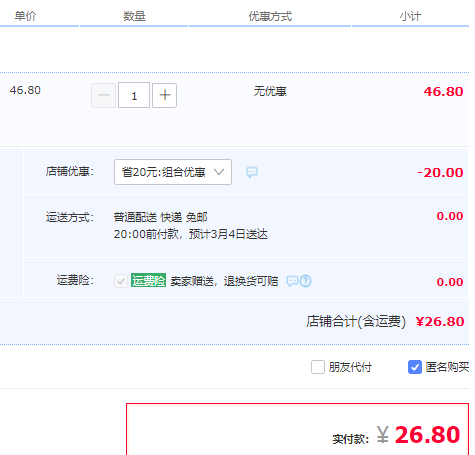Click the 朋友代付 label text
This screenshot has height=455, width=475.
pos(350,367)
